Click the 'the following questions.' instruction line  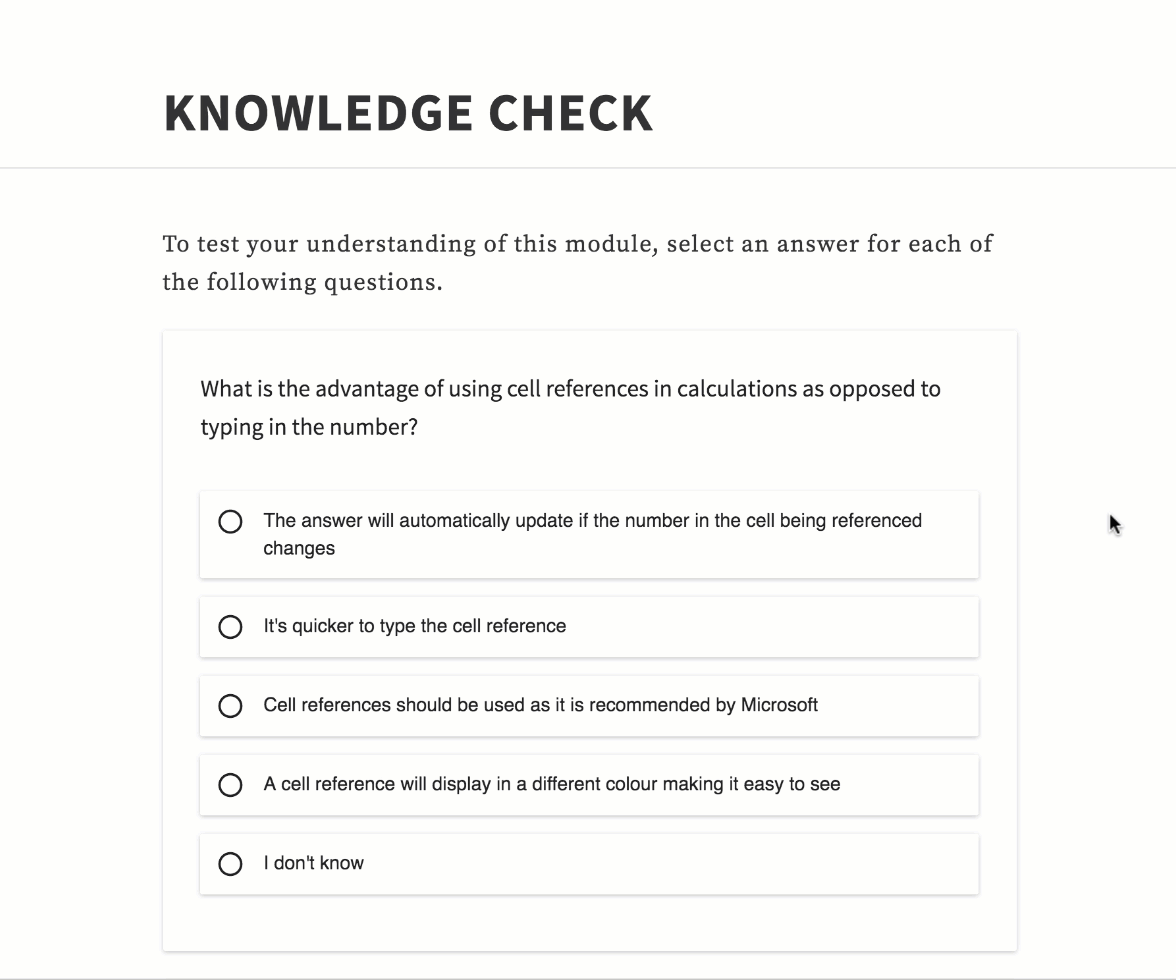(302, 283)
